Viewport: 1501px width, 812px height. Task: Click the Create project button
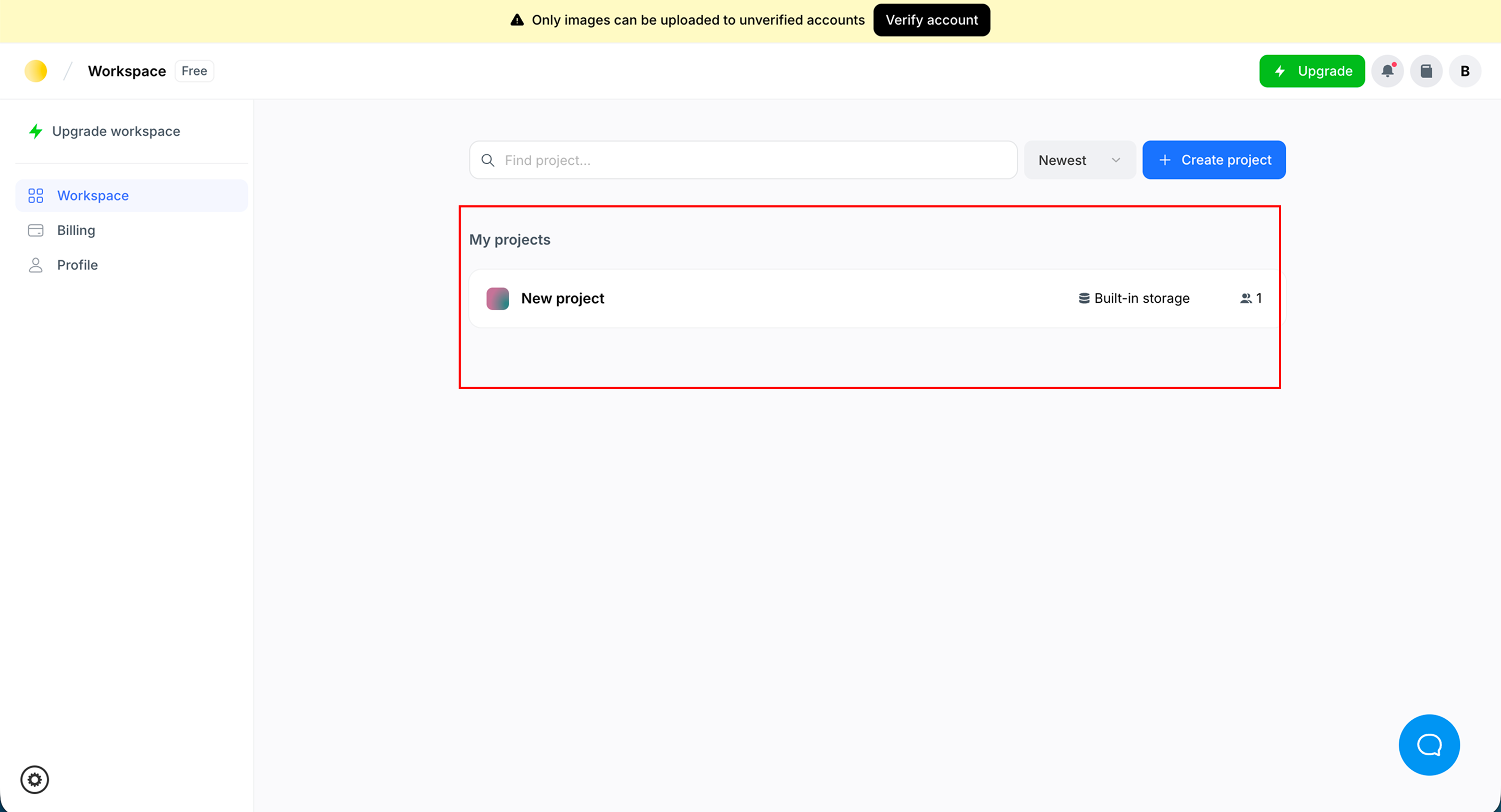[x=1214, y=160]
